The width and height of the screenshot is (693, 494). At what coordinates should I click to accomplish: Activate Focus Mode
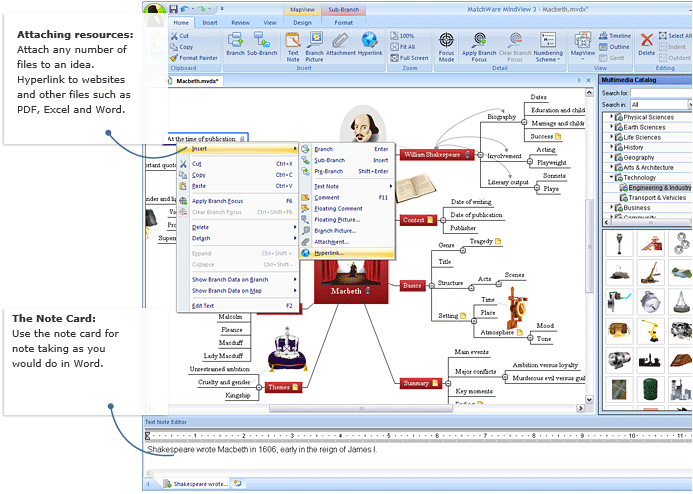click(x=446, y=47)
